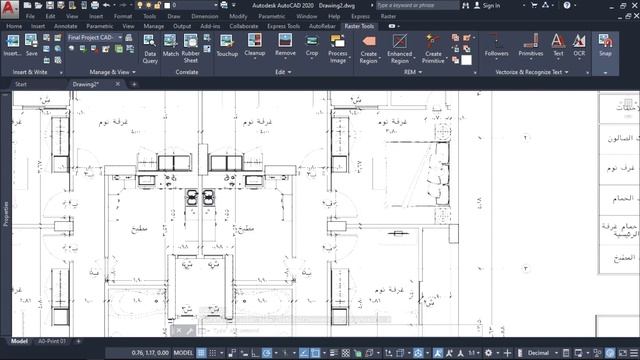Switch to the Express Tools ribbon tab
The height and width of the screenshot is (360, 640).
[283, 26]
